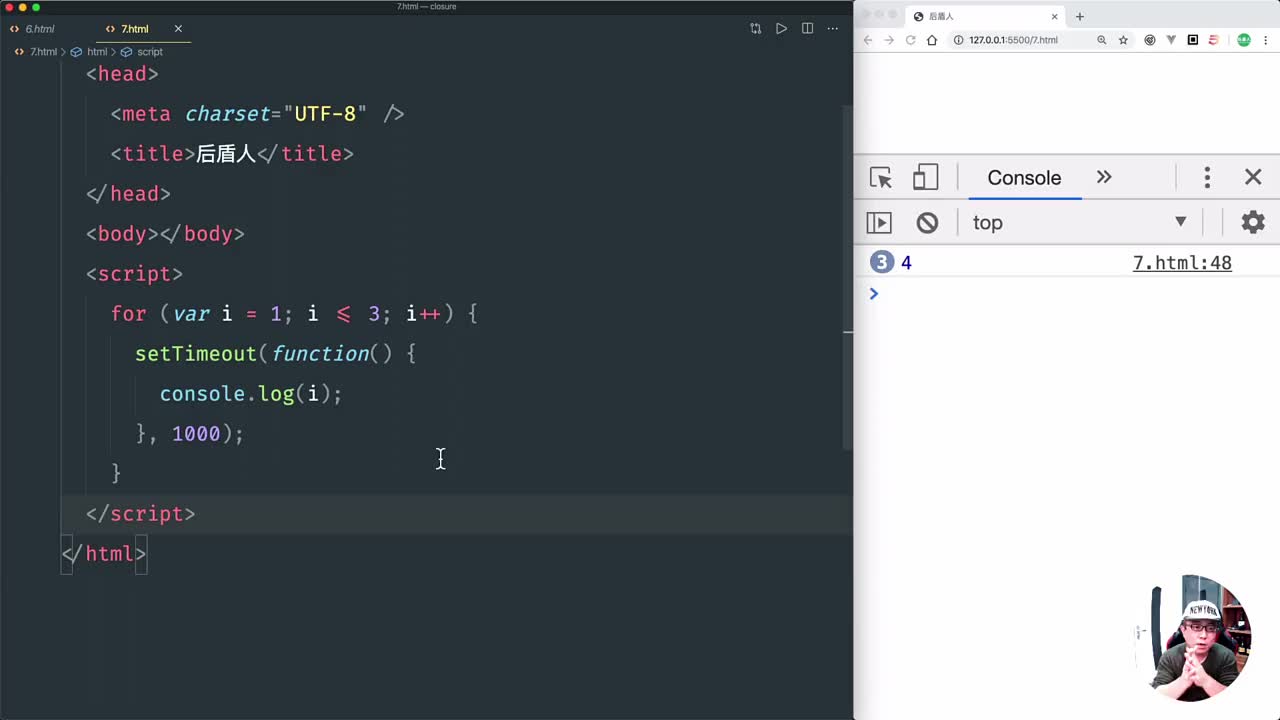This screenshot has height=720, width=1280.
Task: Open editor more actions ellipsis menu
Action: click(833, 29)
